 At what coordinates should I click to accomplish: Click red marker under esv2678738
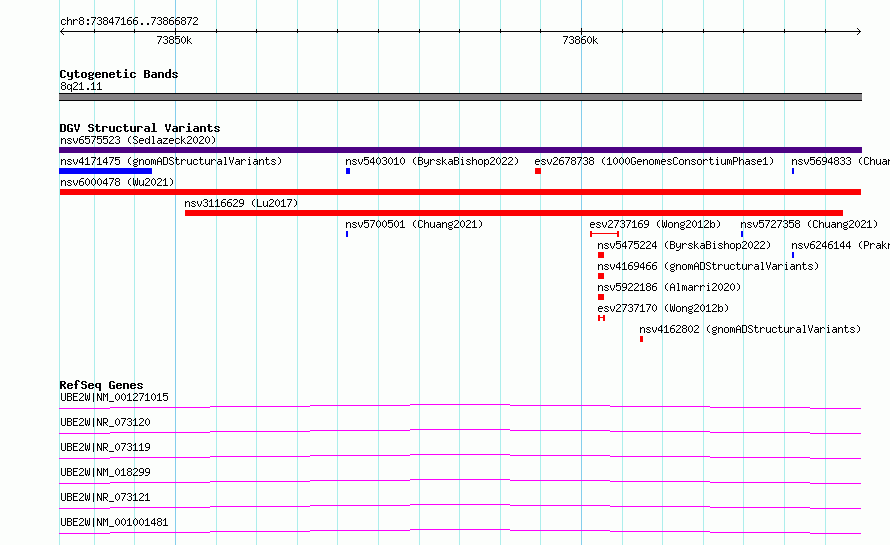click(x=538, y=171)
